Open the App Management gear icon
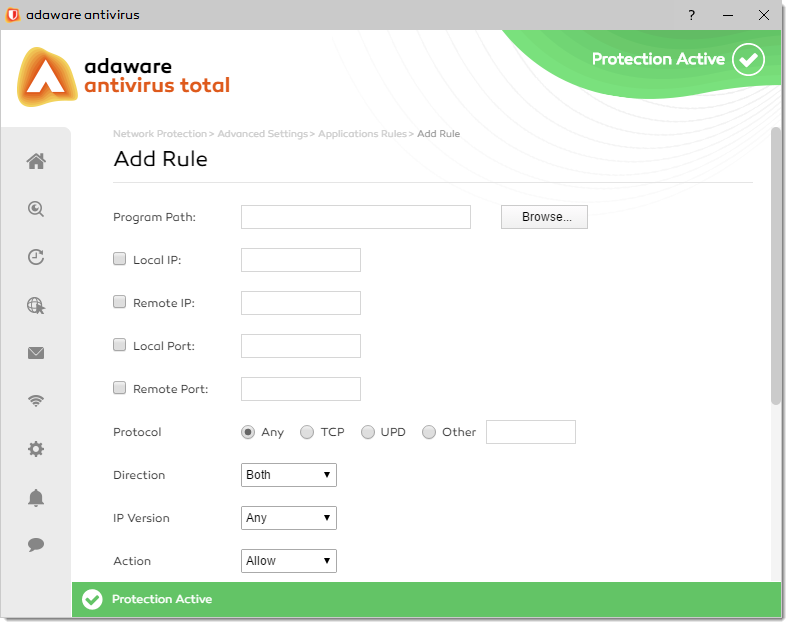 coord(36,449)
